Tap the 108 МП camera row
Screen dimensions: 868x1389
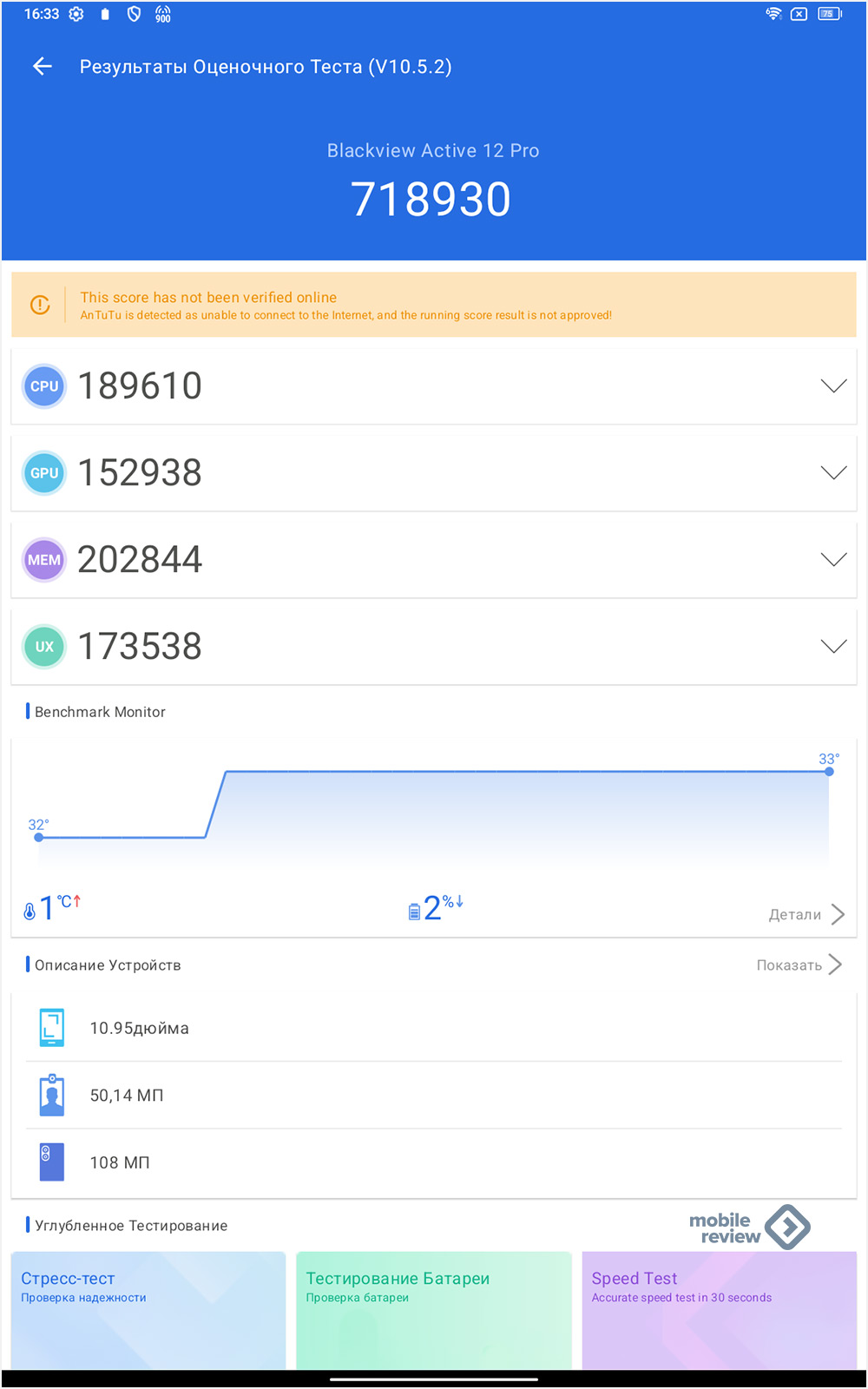434,1162
